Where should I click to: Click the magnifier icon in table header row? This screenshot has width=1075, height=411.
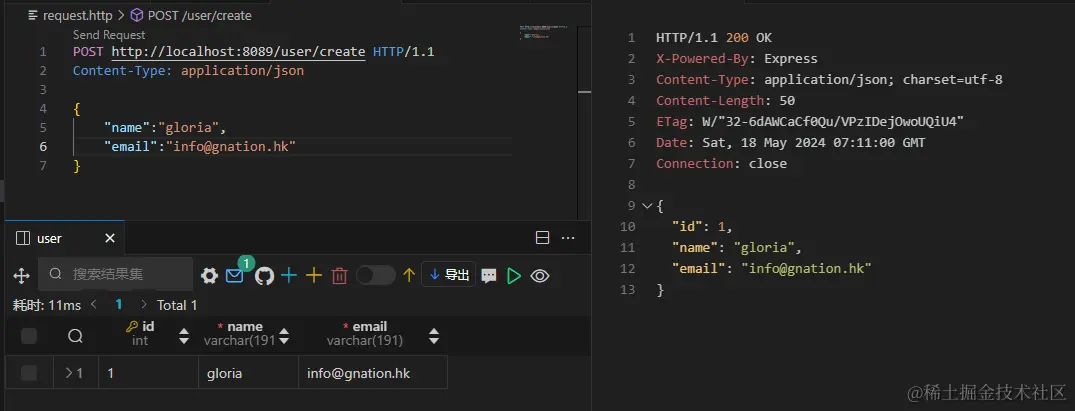75,336
